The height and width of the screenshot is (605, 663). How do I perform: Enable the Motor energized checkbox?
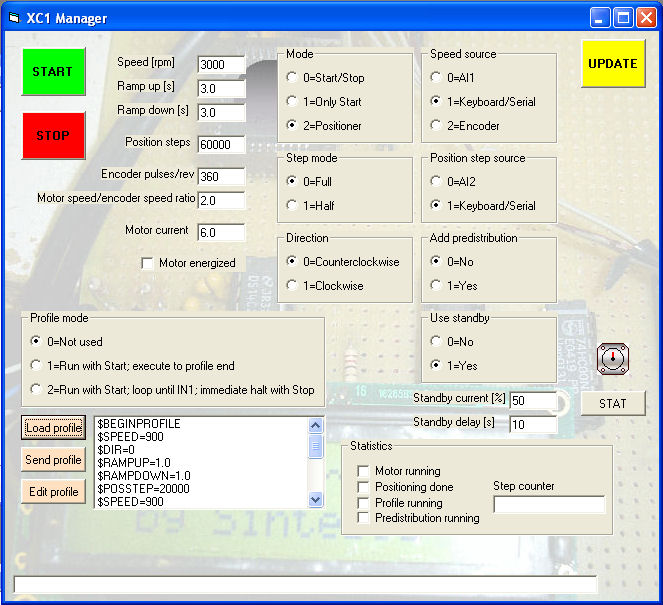(149, 263)
